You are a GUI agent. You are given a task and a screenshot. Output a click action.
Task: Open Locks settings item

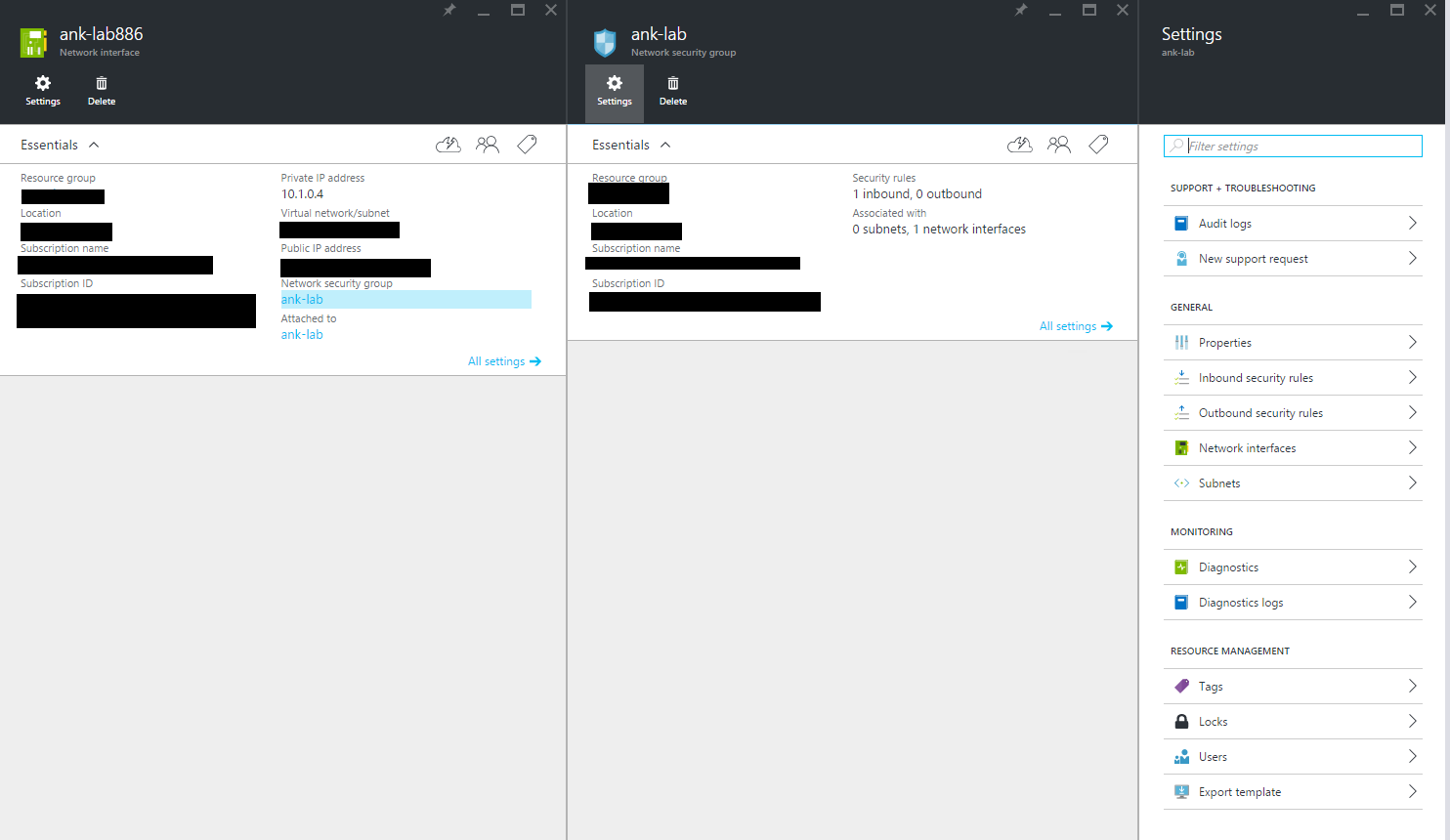[1293, 722]
